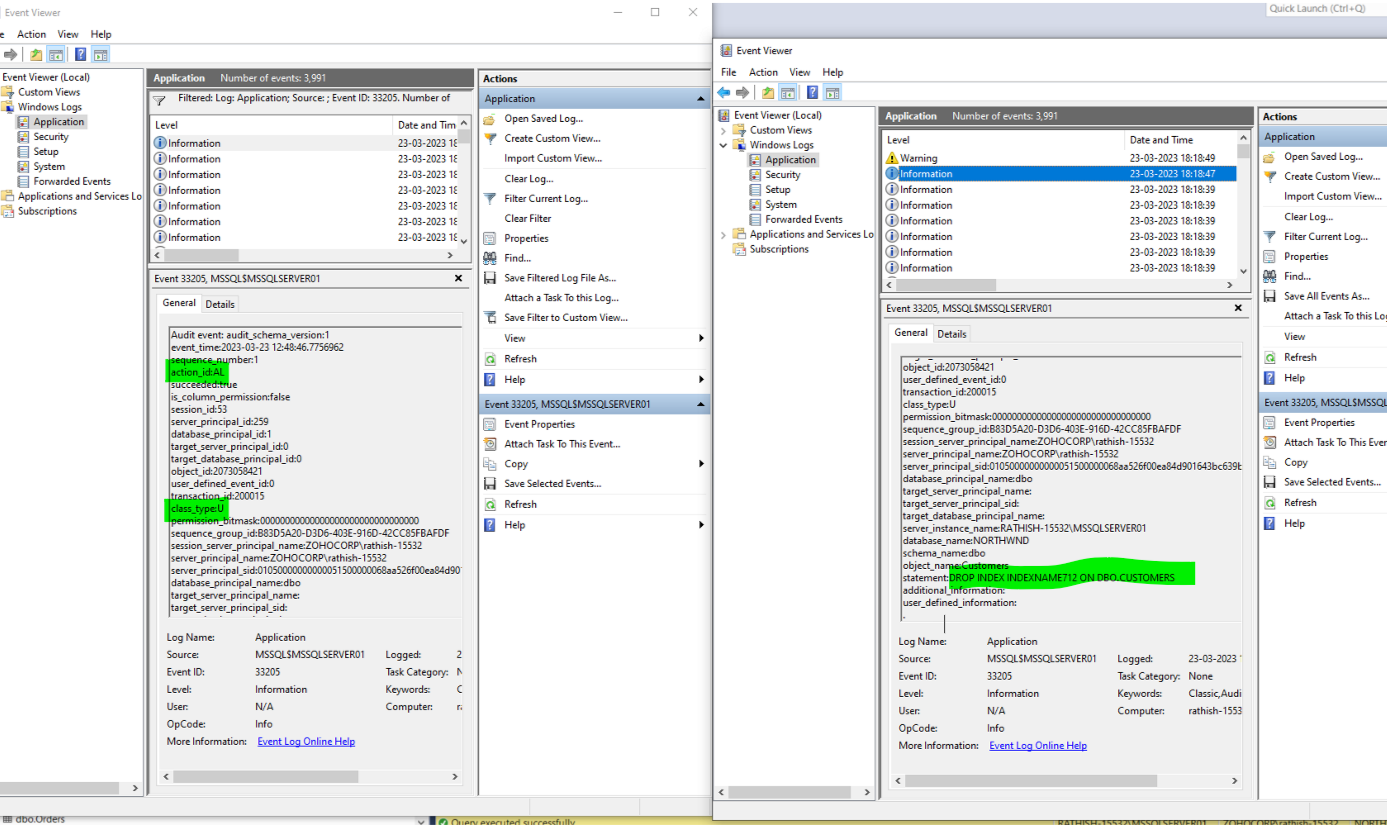This screenshot has height=826, width=1387.
Task: Click Save Selected Events in left Actions pane
Action: 552,484
